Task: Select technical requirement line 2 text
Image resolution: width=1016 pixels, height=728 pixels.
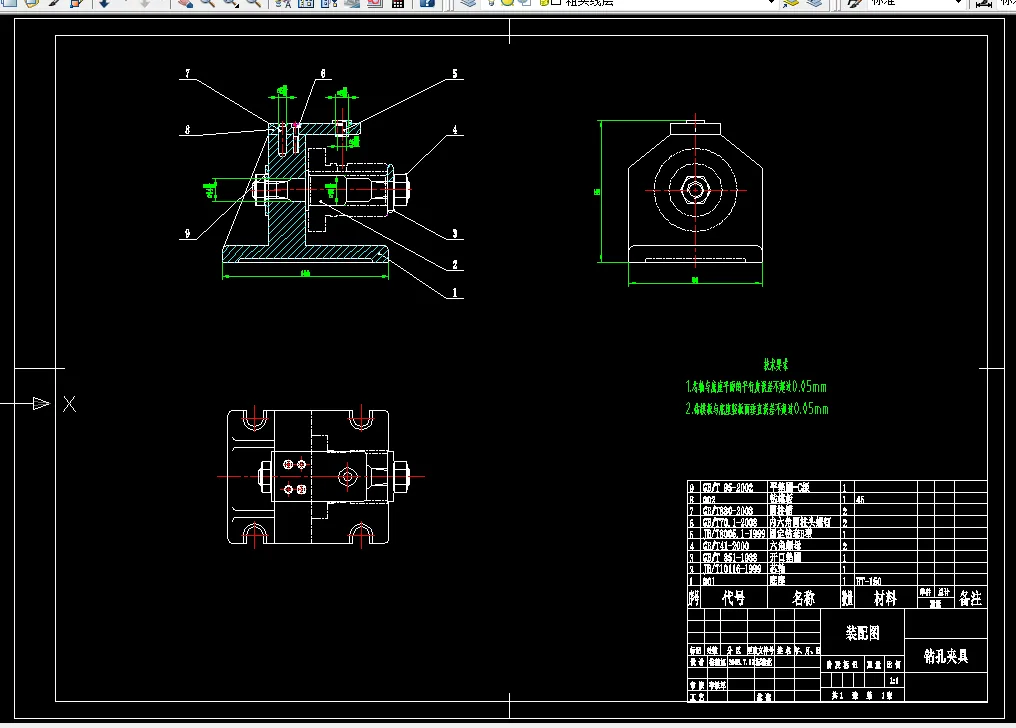Action: [x=757, y=409]
